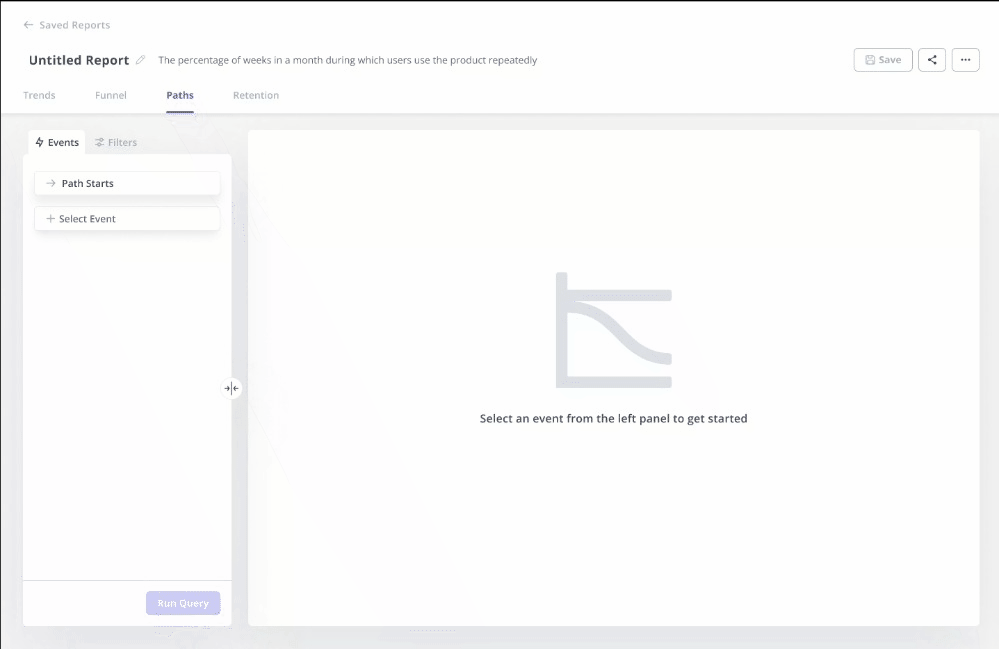Switch to the Funnel tab

click(110, 95)
